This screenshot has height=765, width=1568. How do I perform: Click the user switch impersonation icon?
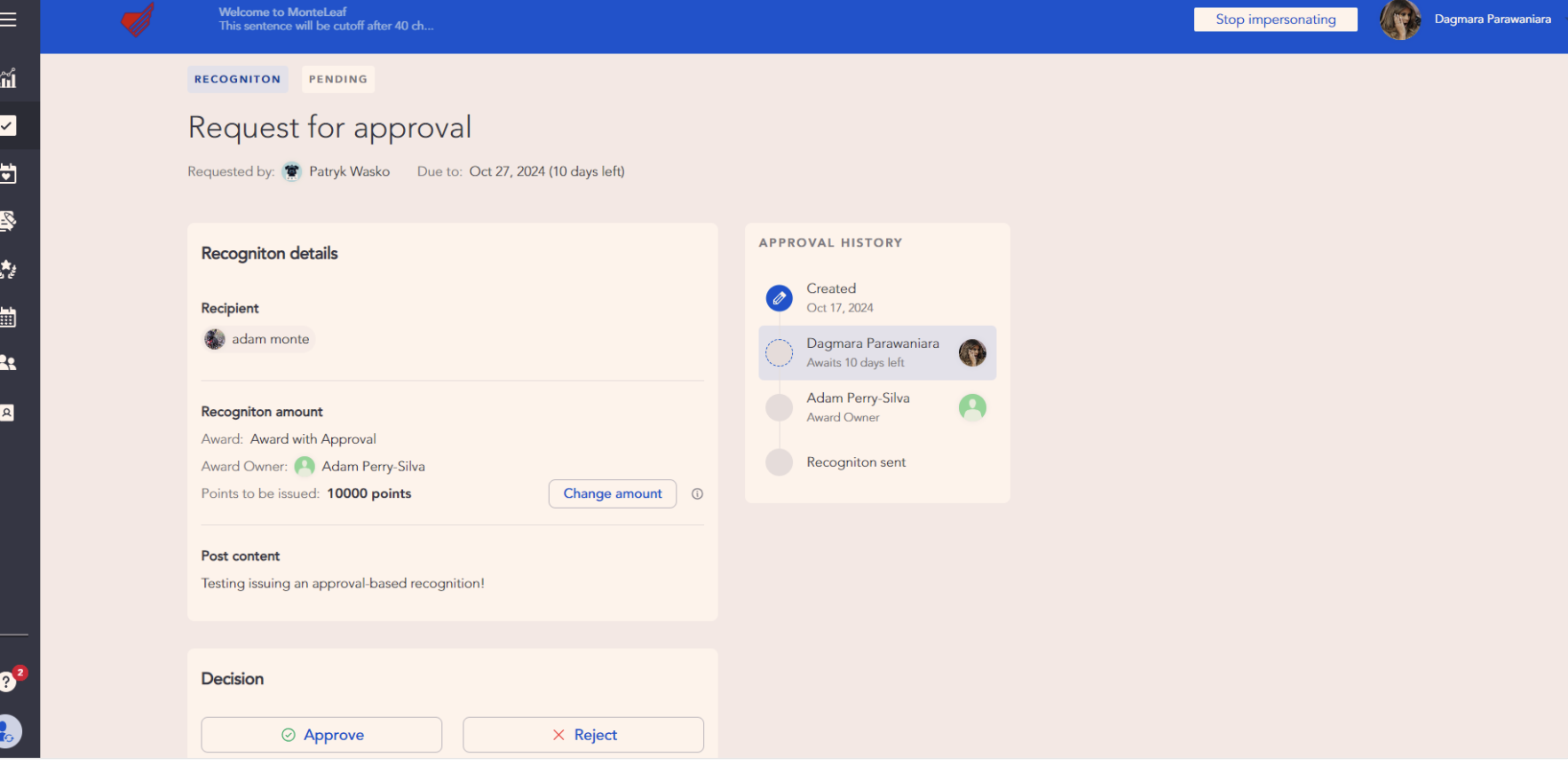tap(9, 732)
